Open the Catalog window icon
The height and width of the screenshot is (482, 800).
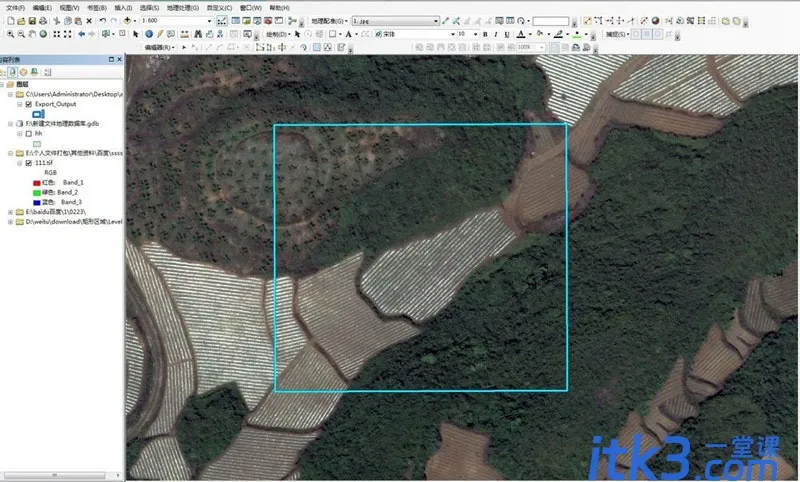click(246, 20)
